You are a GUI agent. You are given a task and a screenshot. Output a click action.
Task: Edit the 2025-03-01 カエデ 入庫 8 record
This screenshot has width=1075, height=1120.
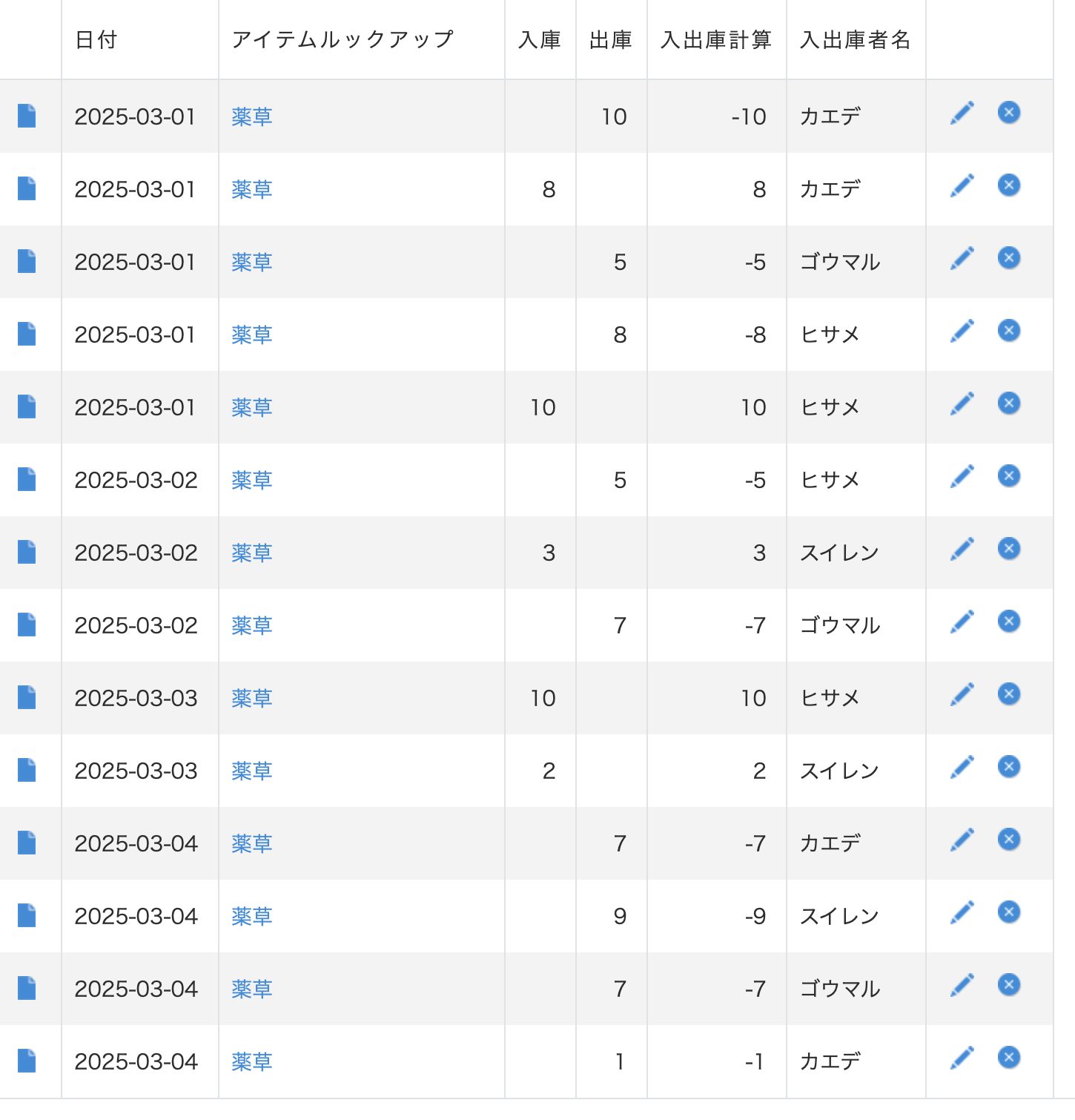tap(962, 186)
